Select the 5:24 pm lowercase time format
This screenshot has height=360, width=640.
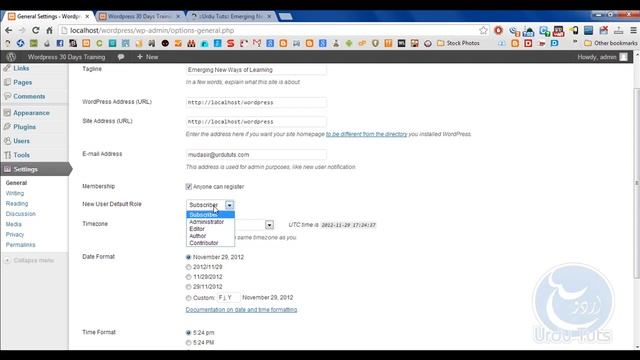click(x=189, y=333)
